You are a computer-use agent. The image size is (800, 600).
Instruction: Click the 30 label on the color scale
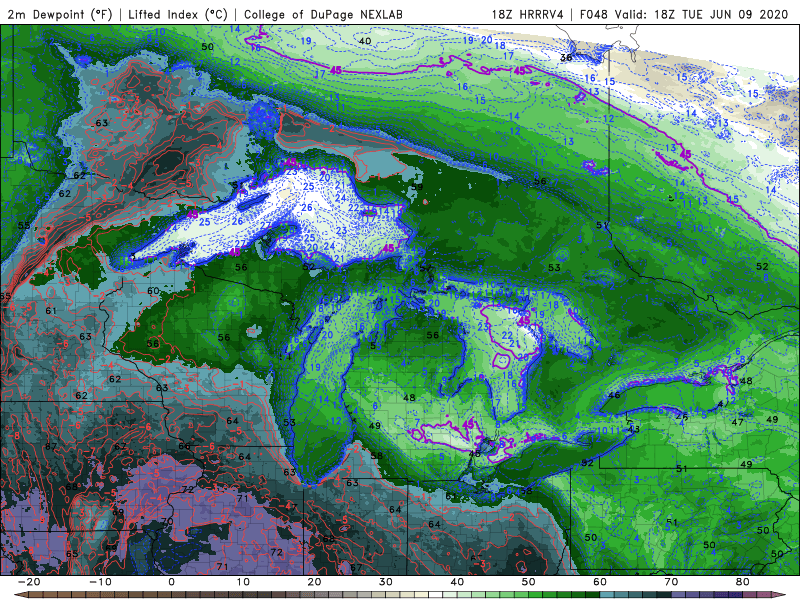386,582
